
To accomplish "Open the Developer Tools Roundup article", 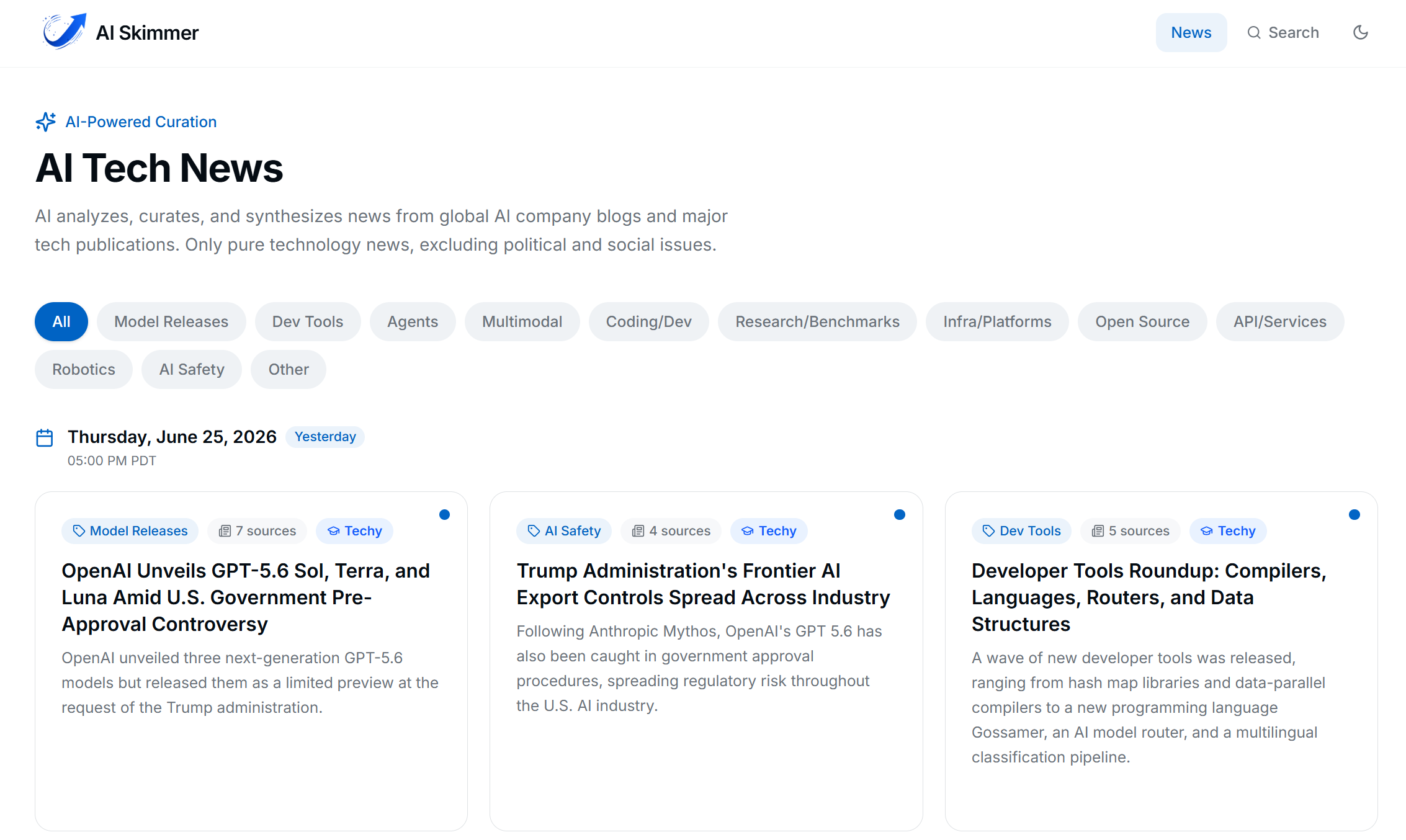I will pos(1149,597).
